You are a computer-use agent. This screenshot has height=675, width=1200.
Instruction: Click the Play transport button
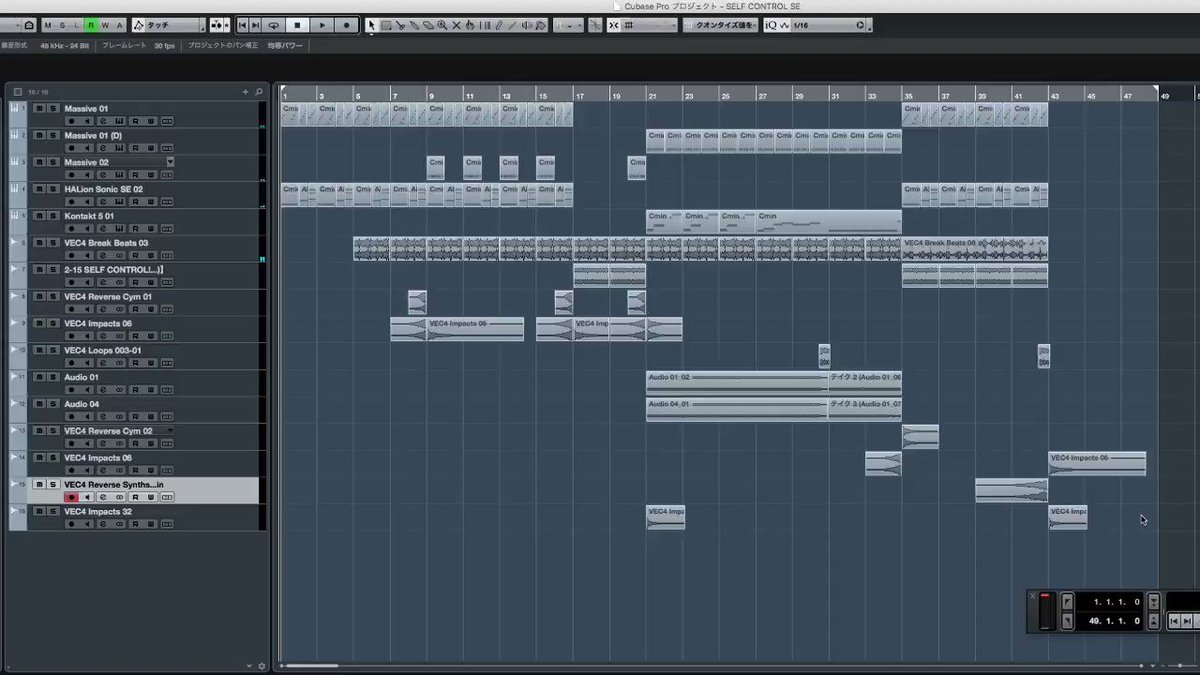click(322, 24)
